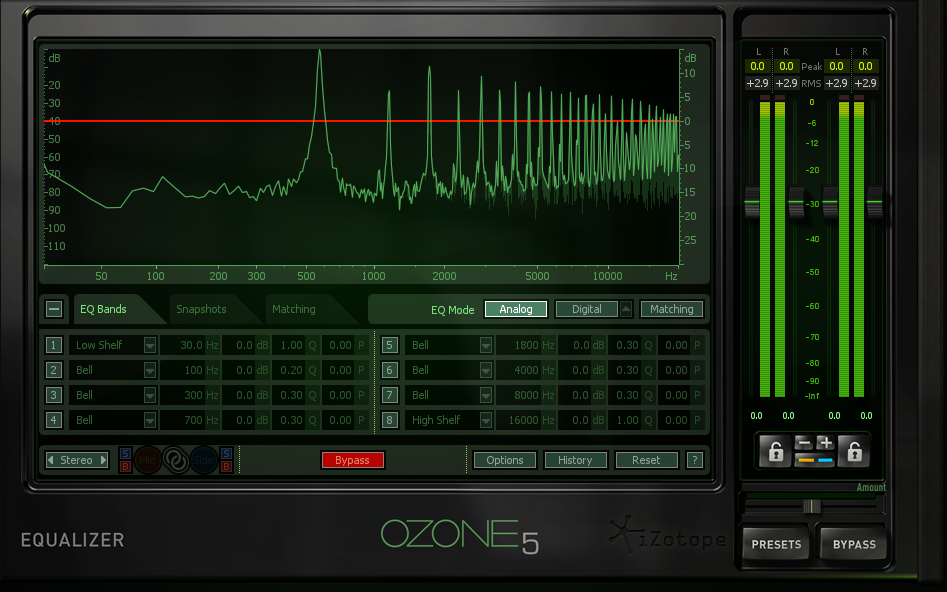The width and height of the screenshot is (947, 592).
Task: Click the global BYPASS button
Action: pyautogui.click(x=854, y=544)
